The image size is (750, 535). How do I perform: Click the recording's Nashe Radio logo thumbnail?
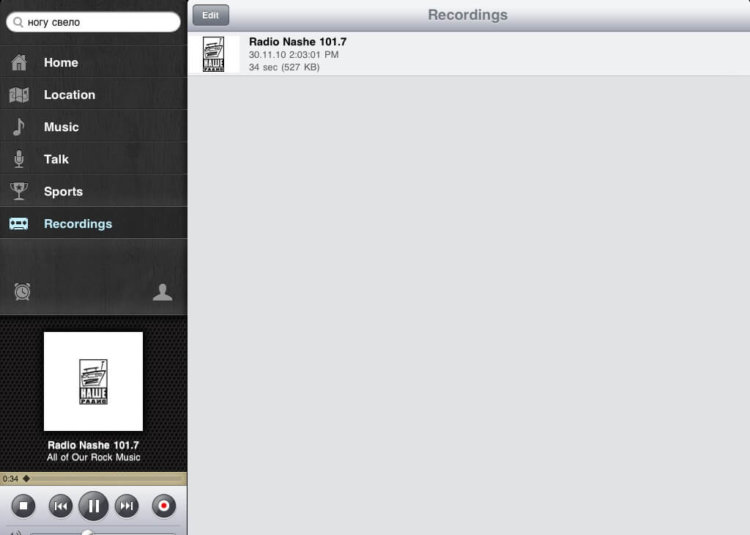(x=213, y=54)
